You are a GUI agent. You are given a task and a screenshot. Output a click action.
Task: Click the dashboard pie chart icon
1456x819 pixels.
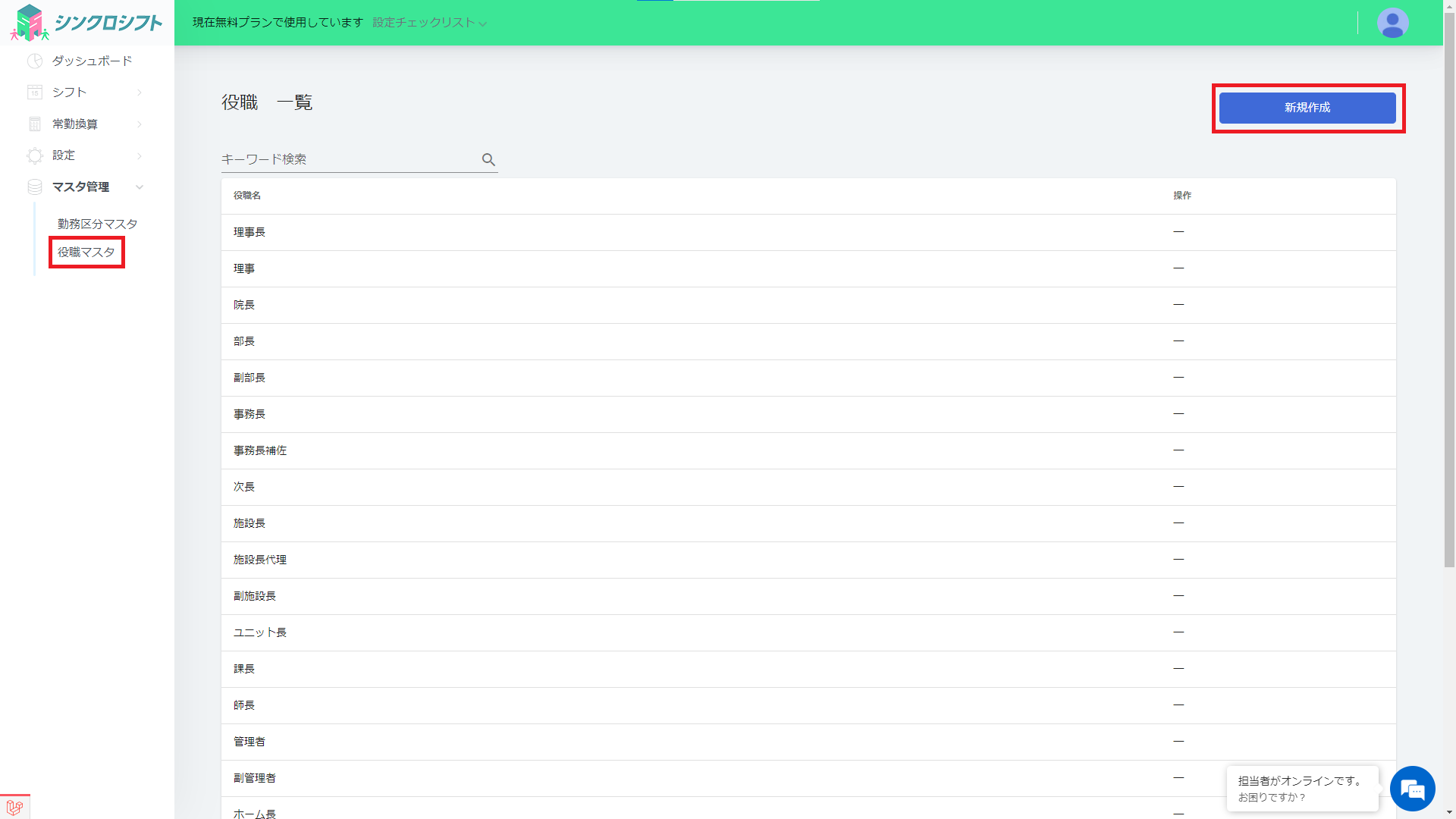[x=35, y=61]
